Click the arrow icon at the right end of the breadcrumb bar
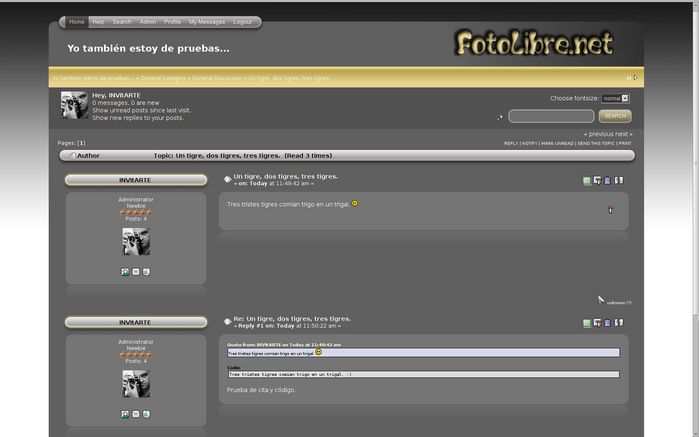 coord(635,78)
